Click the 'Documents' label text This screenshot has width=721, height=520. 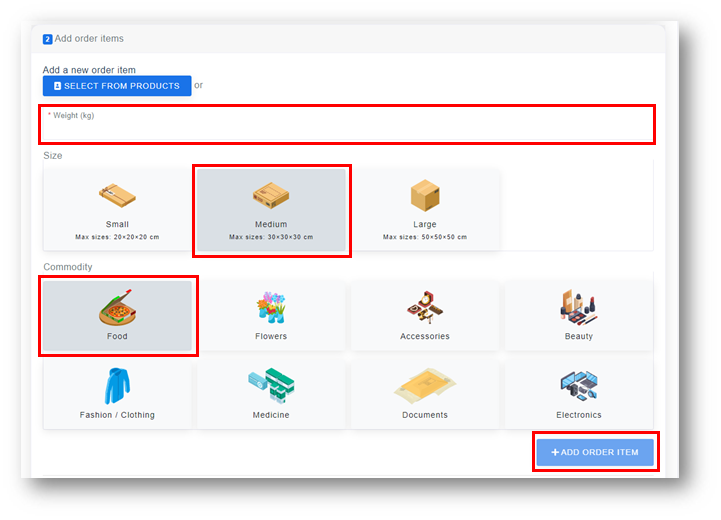click(x=425, y=415)
